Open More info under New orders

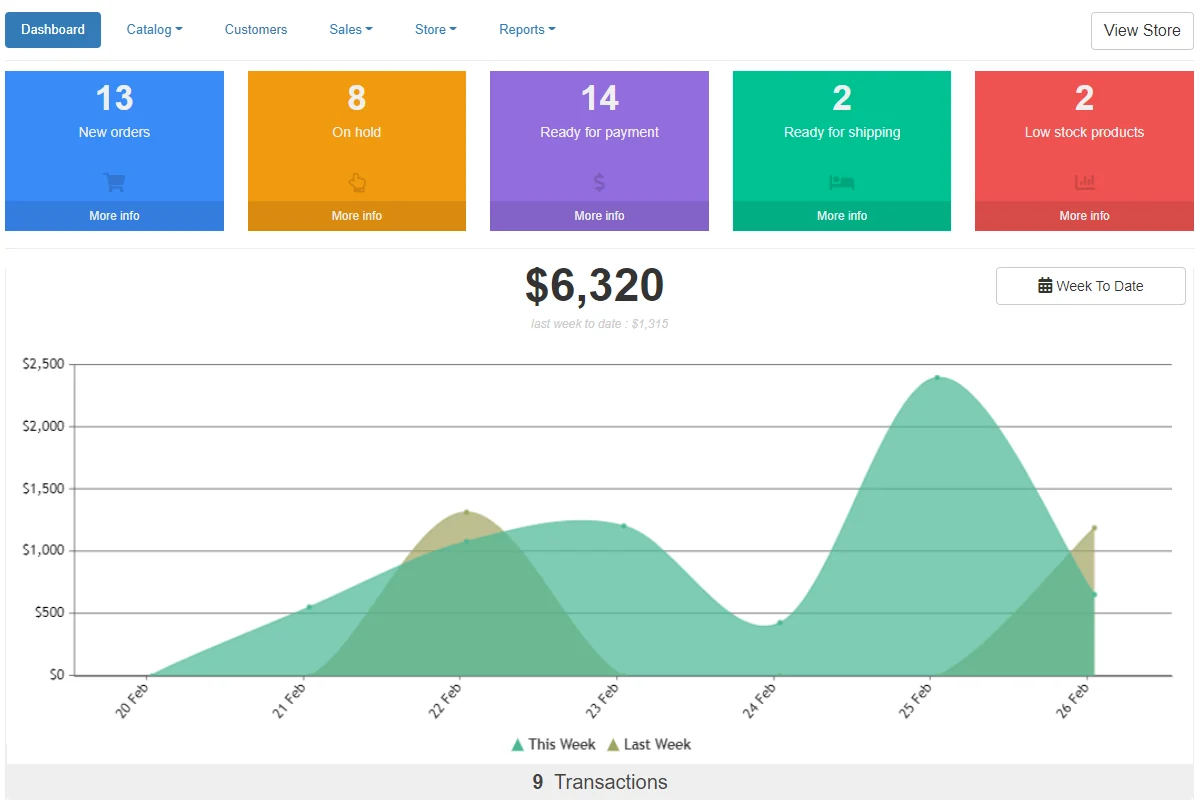(x=114, y=216)
